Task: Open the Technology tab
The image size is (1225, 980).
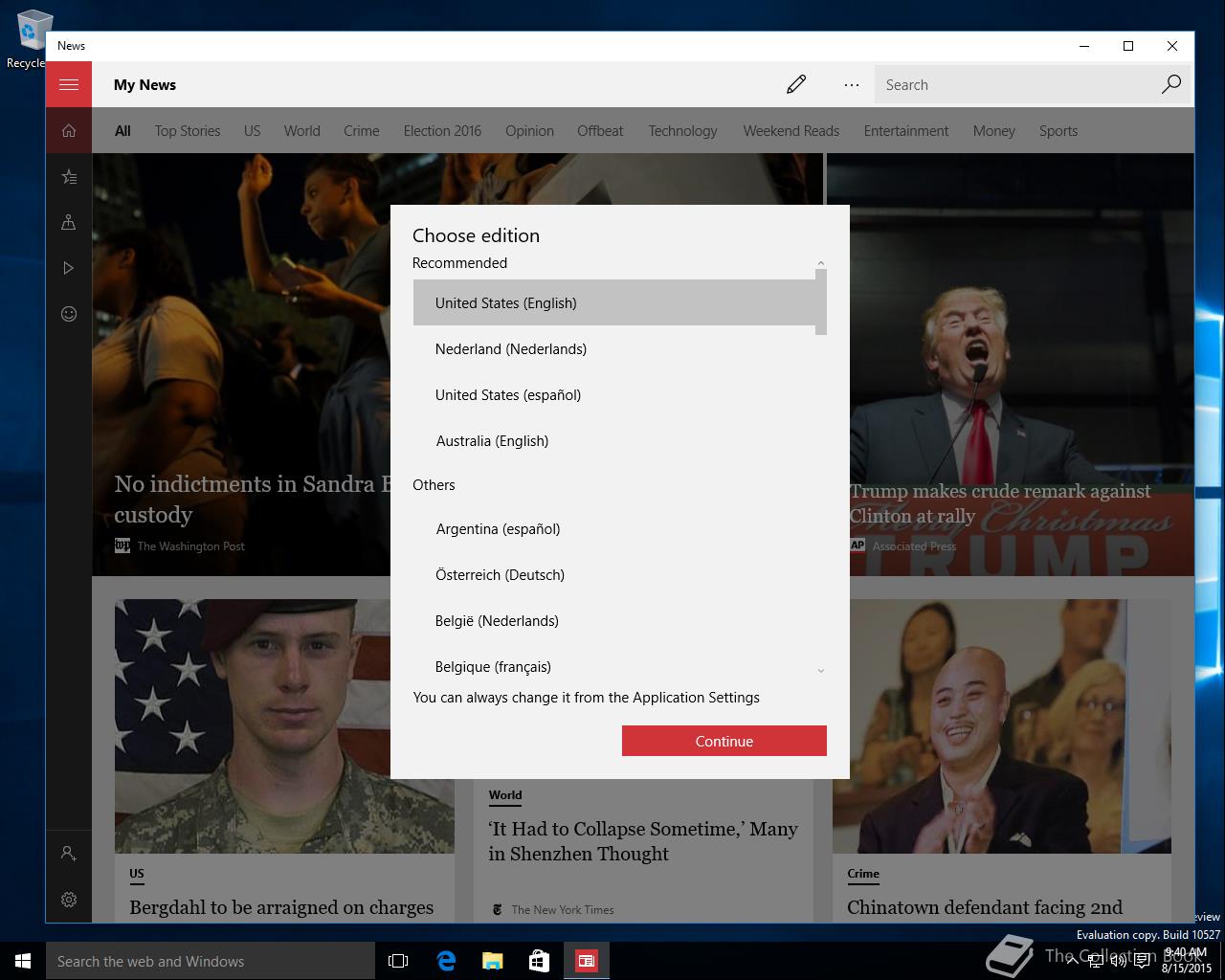Action: 682,130
